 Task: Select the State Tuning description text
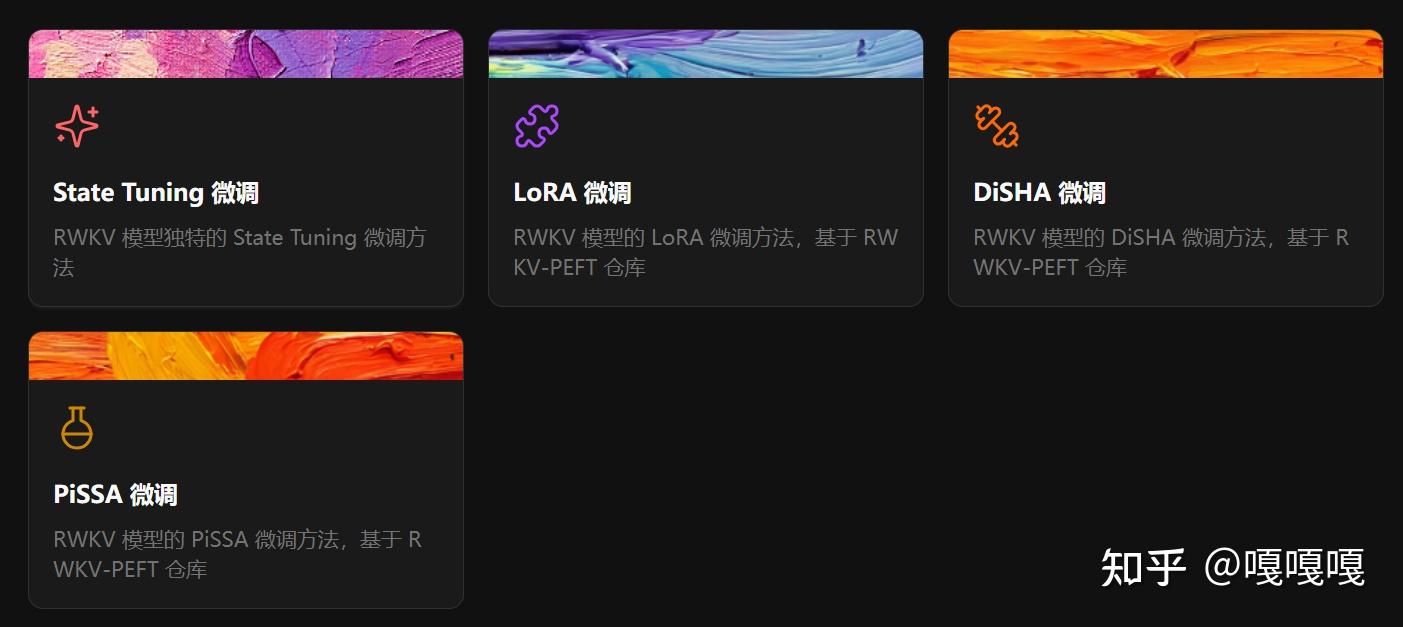pyautogui.click(x=240, y=252)
